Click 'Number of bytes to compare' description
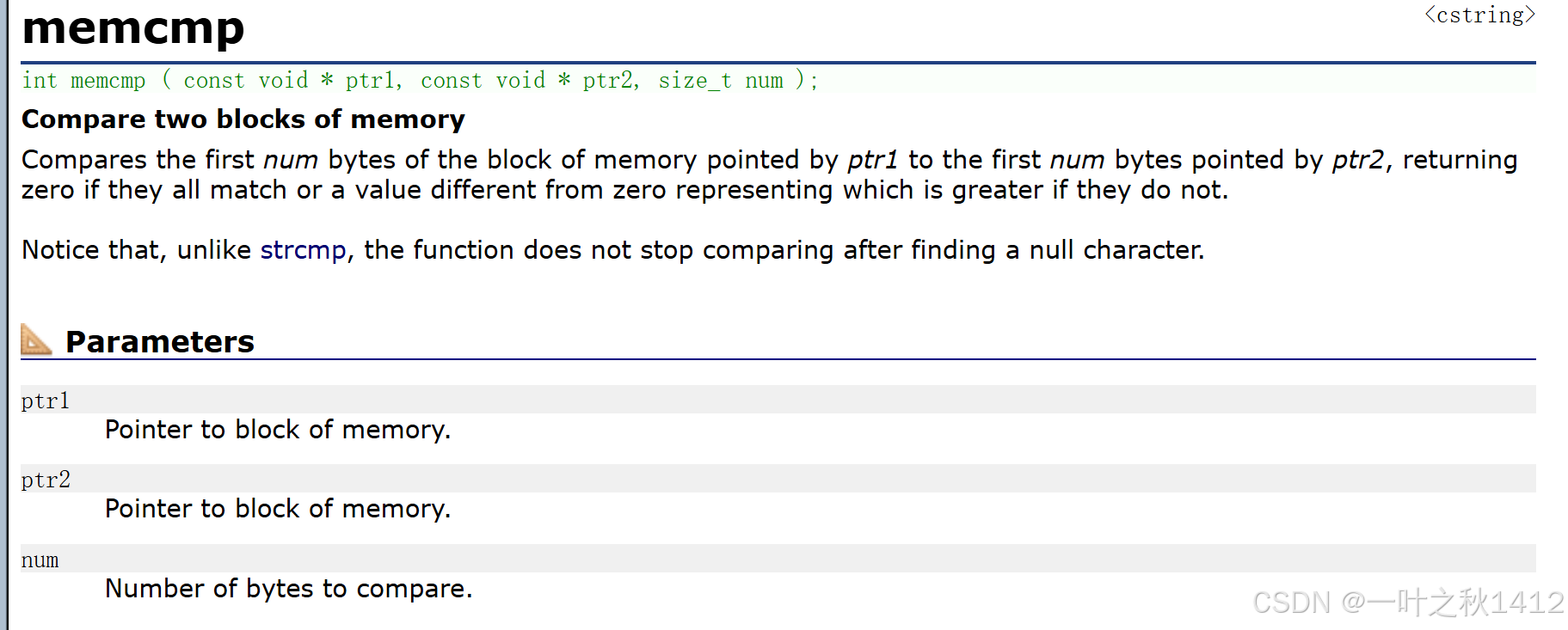1568x630 pixels. [x=289, y=589]
